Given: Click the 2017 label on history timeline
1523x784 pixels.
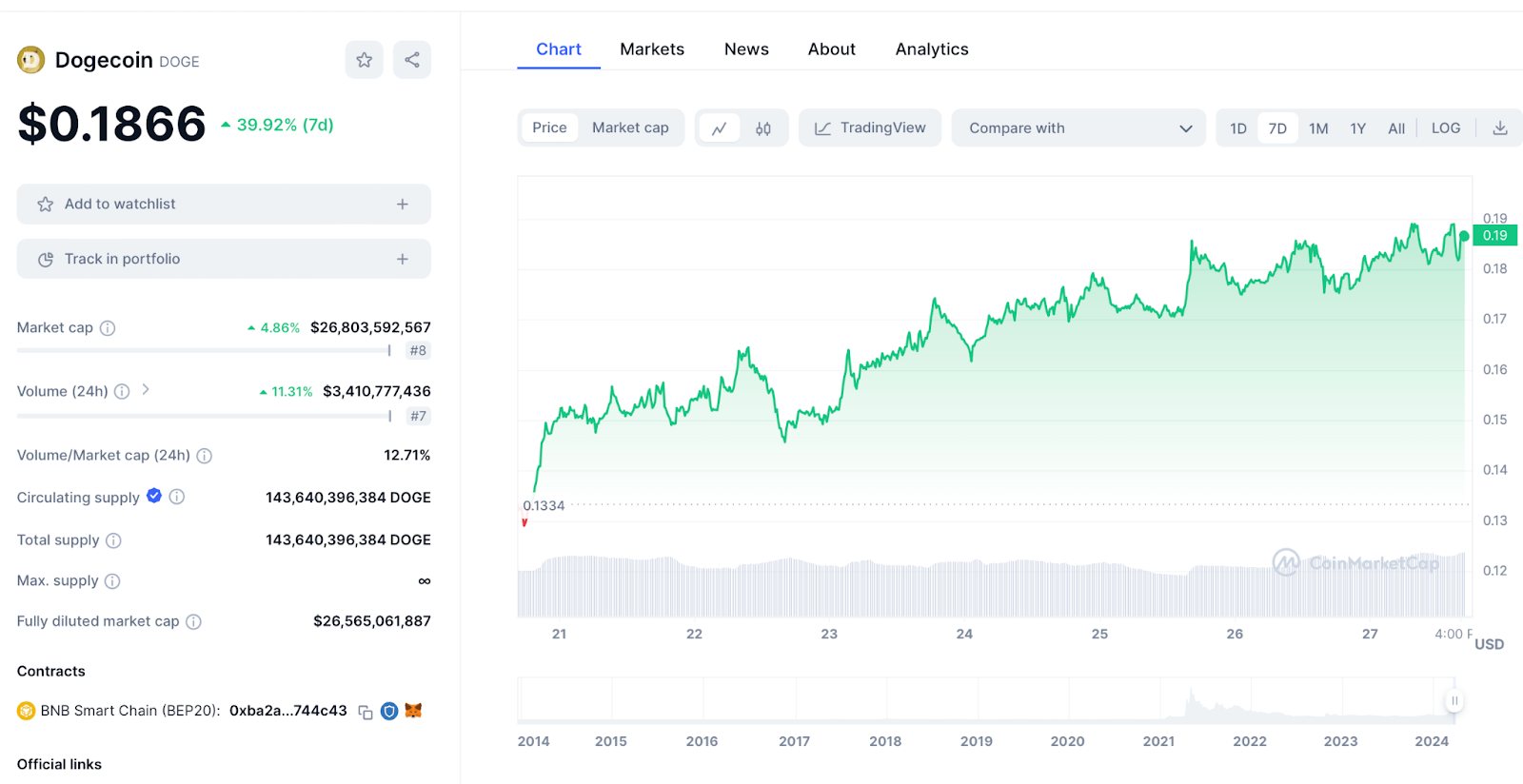Looking at the screenshot, I should point(794,741).
